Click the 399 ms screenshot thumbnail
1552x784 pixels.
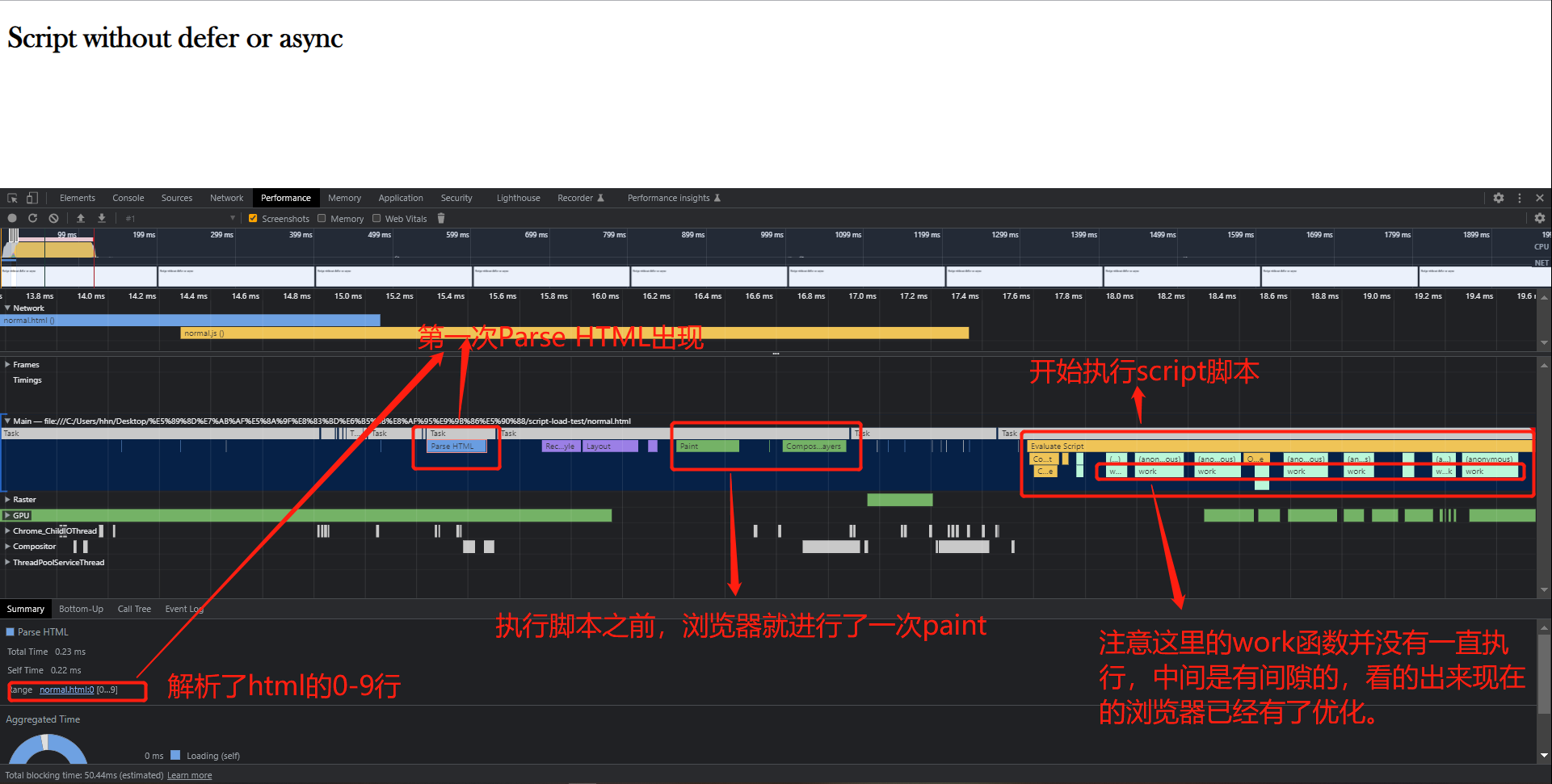click(x=237, y=276)
